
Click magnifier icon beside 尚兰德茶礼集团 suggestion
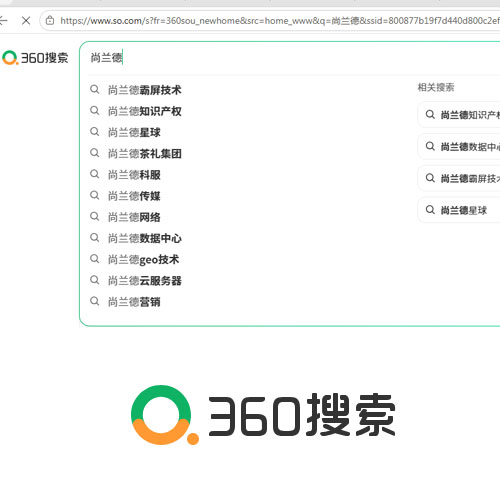95,153
